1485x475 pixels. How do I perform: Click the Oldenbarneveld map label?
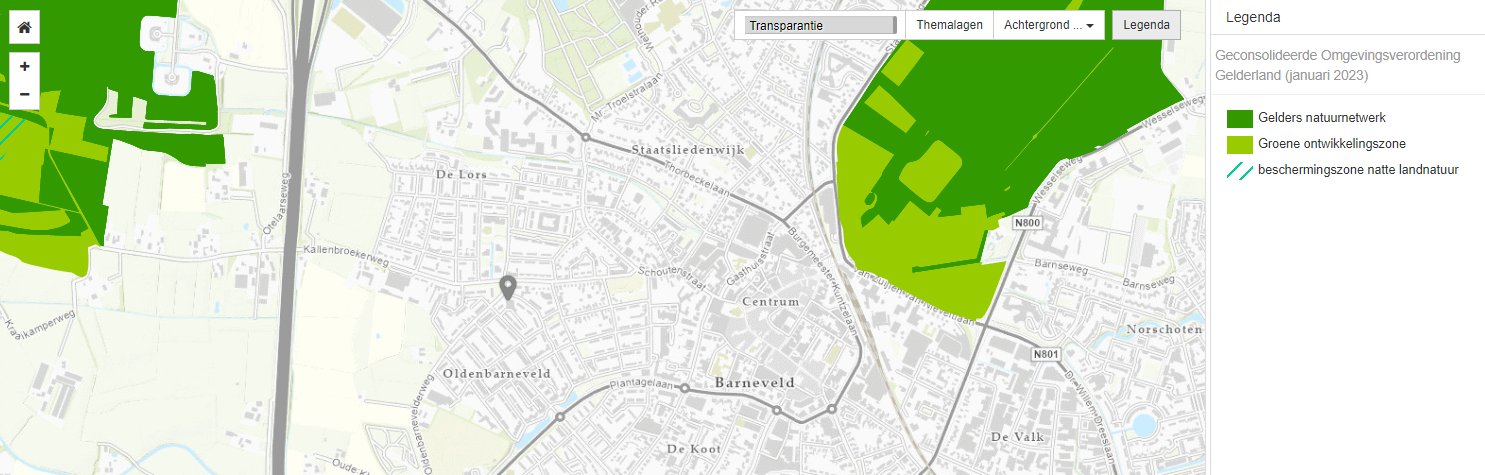[496, 372]
